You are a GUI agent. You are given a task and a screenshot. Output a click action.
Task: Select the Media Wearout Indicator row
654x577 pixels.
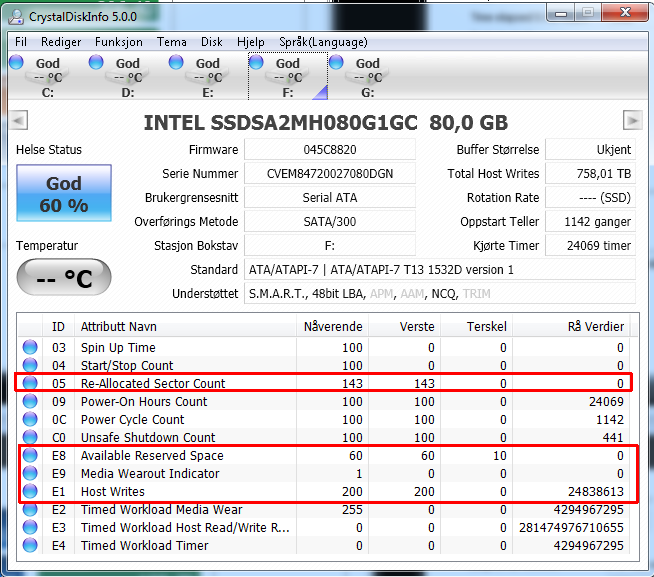(x=324, y=473)
